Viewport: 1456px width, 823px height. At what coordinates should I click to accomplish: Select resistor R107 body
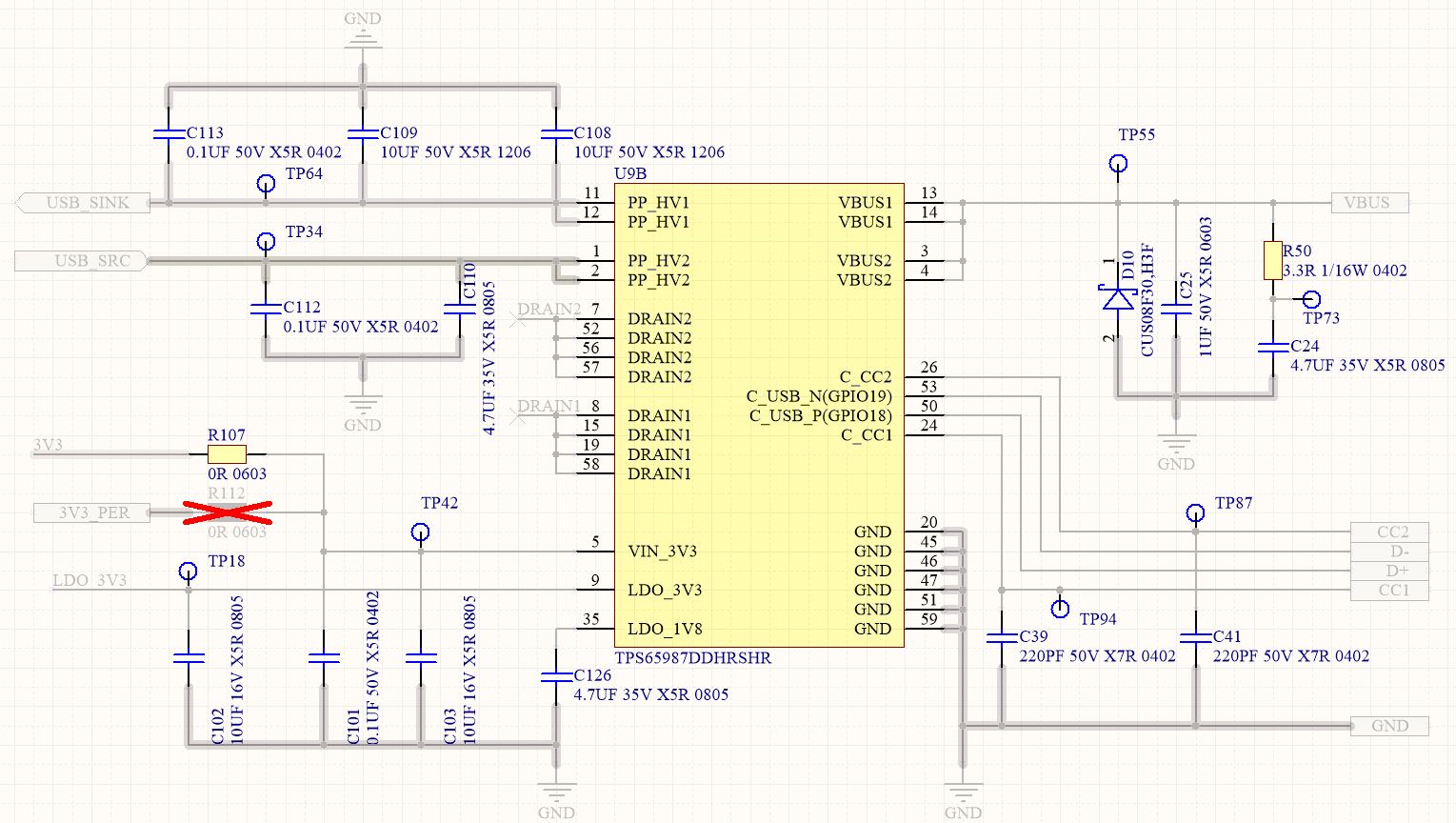pyautogui.click(x=227, y=454)
